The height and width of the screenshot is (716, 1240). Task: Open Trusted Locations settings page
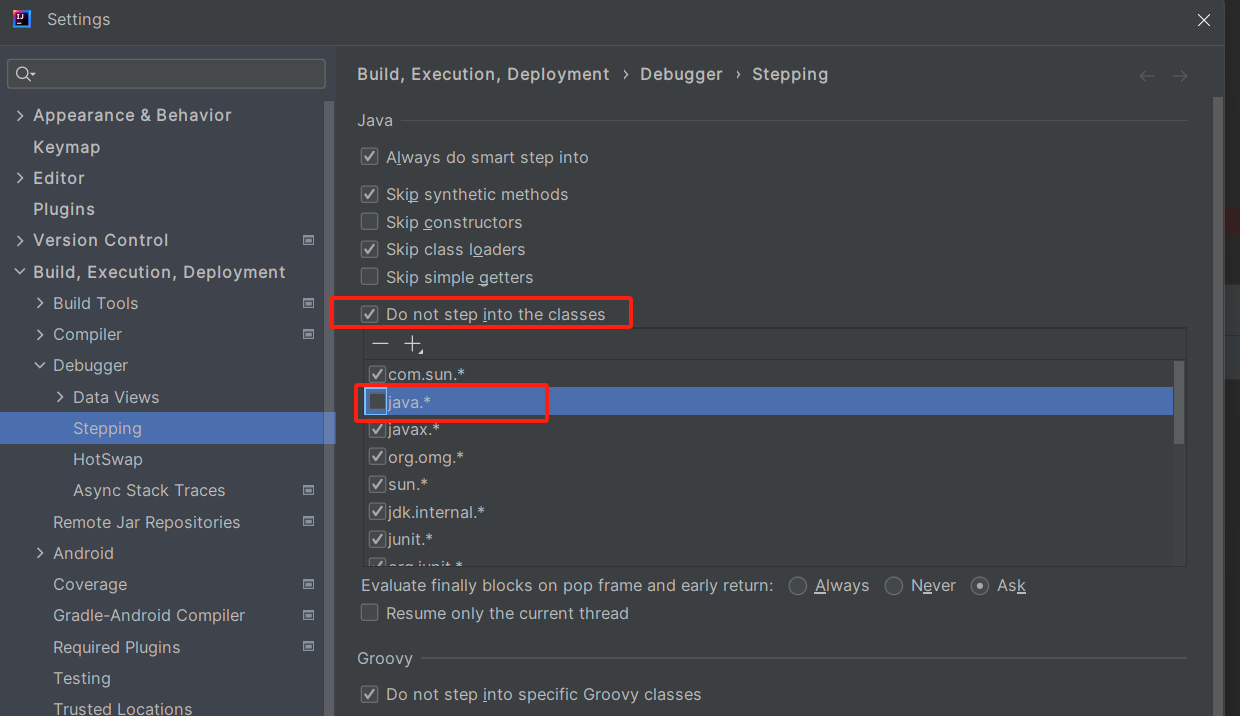[122, 708]
